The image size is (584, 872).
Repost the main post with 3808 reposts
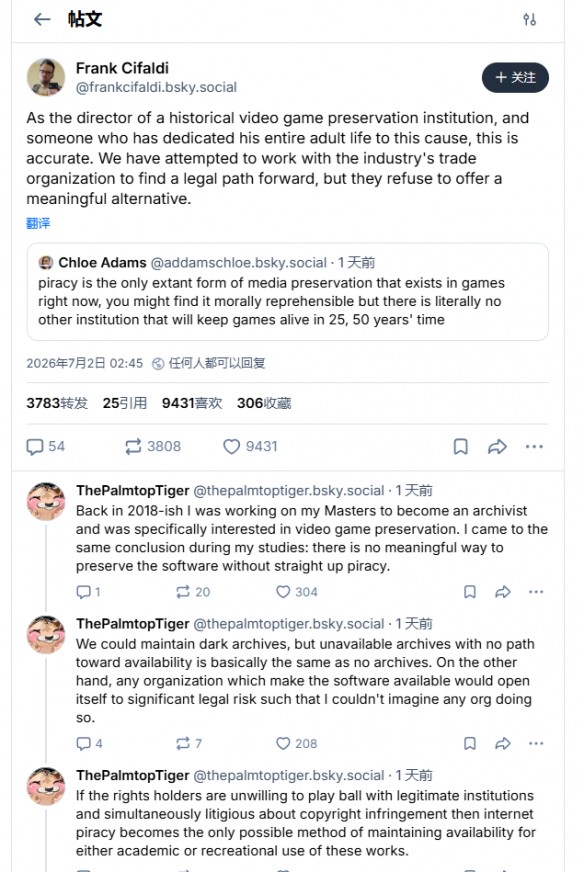(153, 447)
